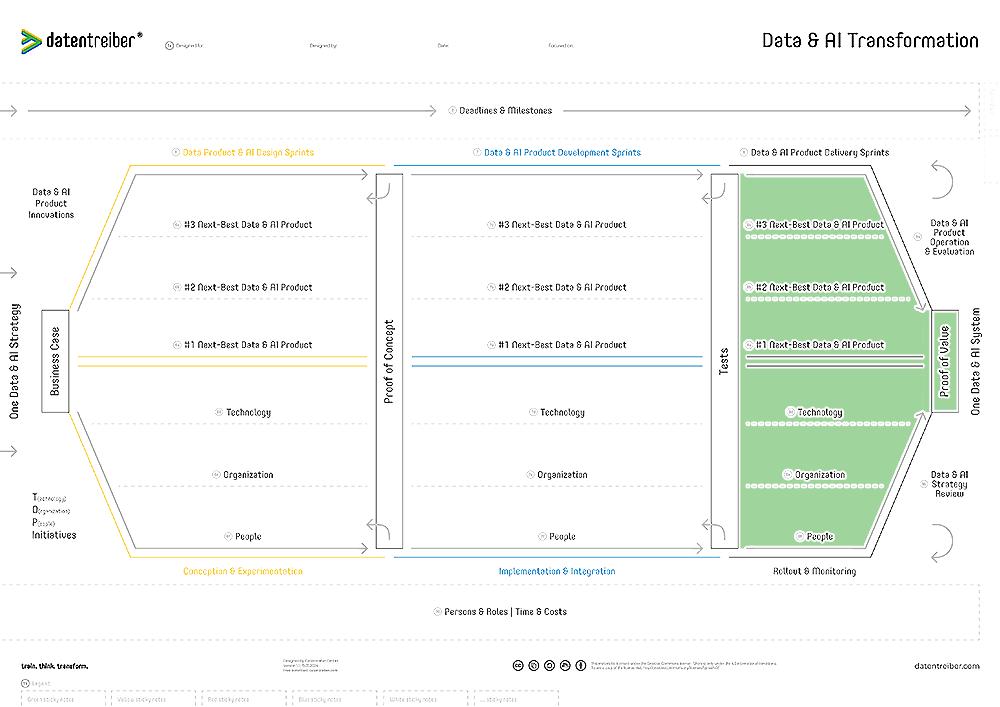
Task: Click '#1 Next-Best Data & AI Product' in Development Sprints section
Action: point(562,345)
